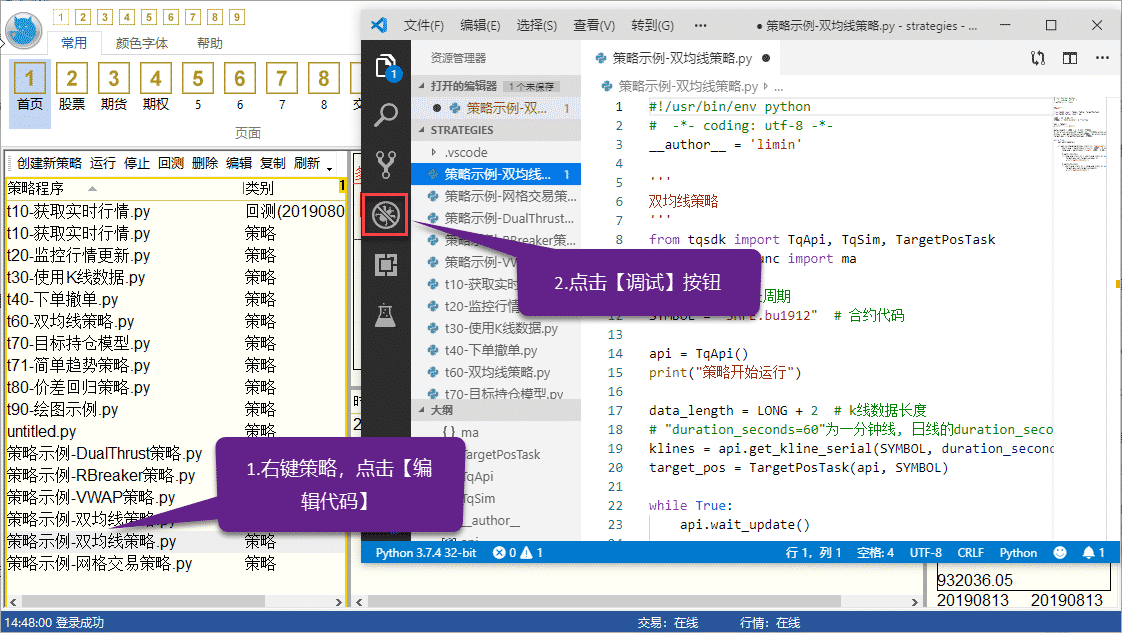Click 行 1, 列 1 cursor position
The image size is (1122, 633).
coord(813,552)
